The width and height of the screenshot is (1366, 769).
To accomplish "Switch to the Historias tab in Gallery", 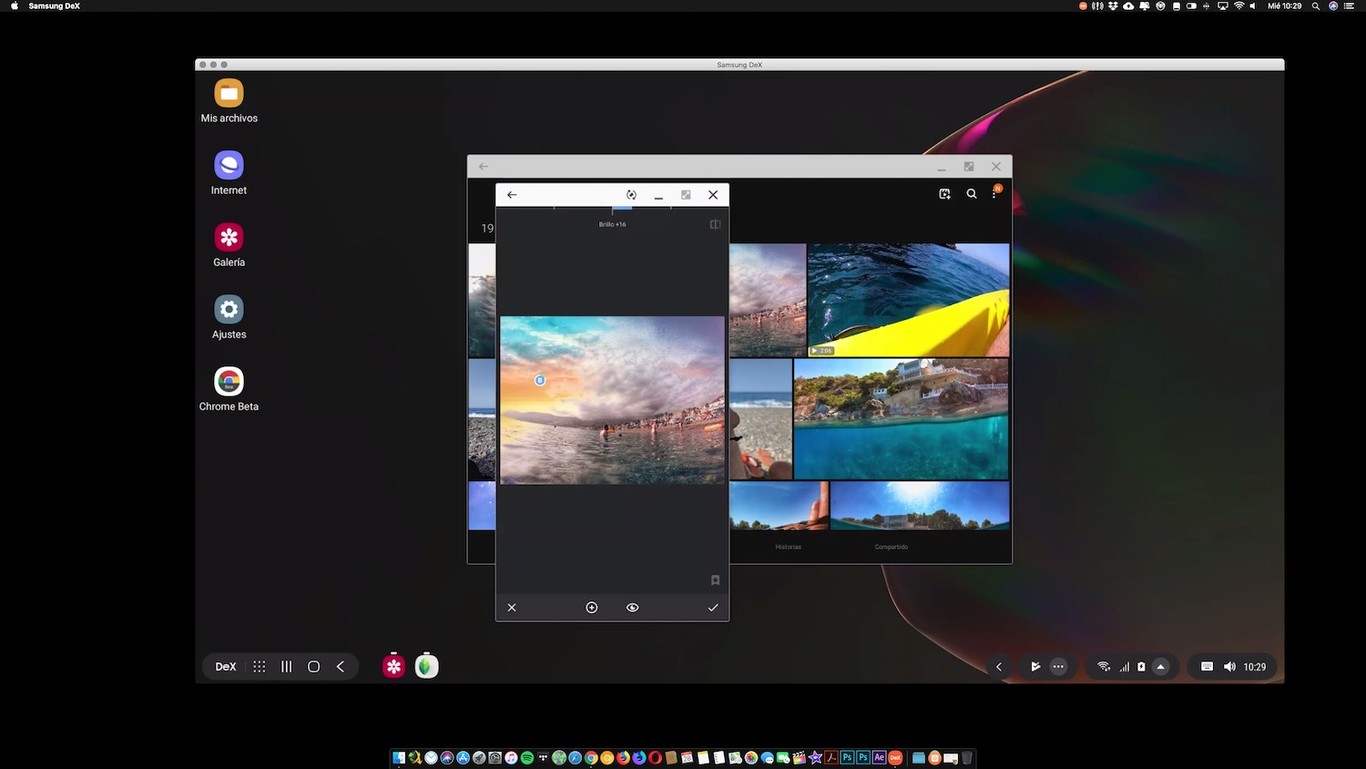I will (789, 547).
